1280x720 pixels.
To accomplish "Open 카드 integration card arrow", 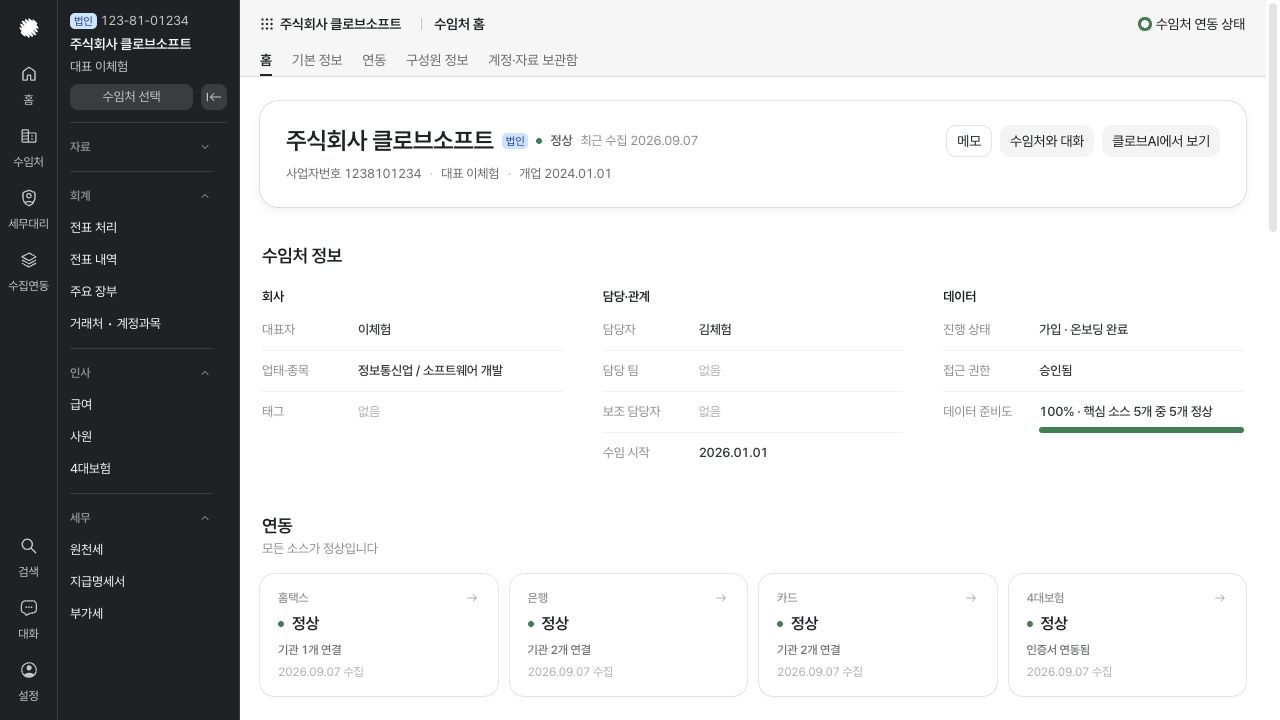I will point(971,598).
